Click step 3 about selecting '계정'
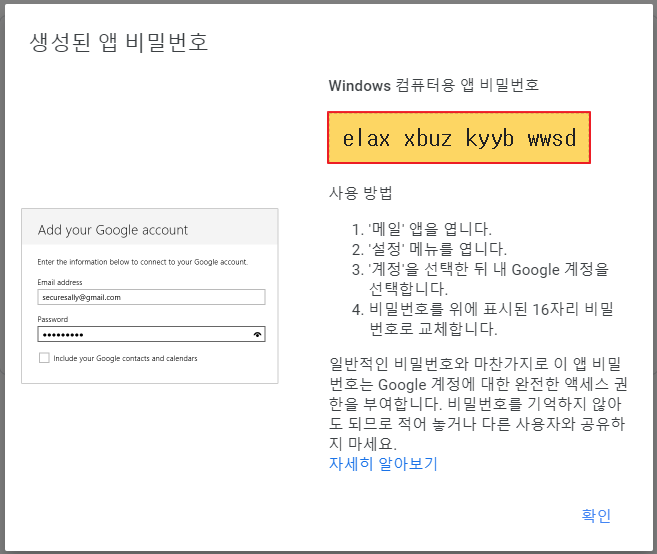Screen dimensions: 657x554 (x=480, y=278)
